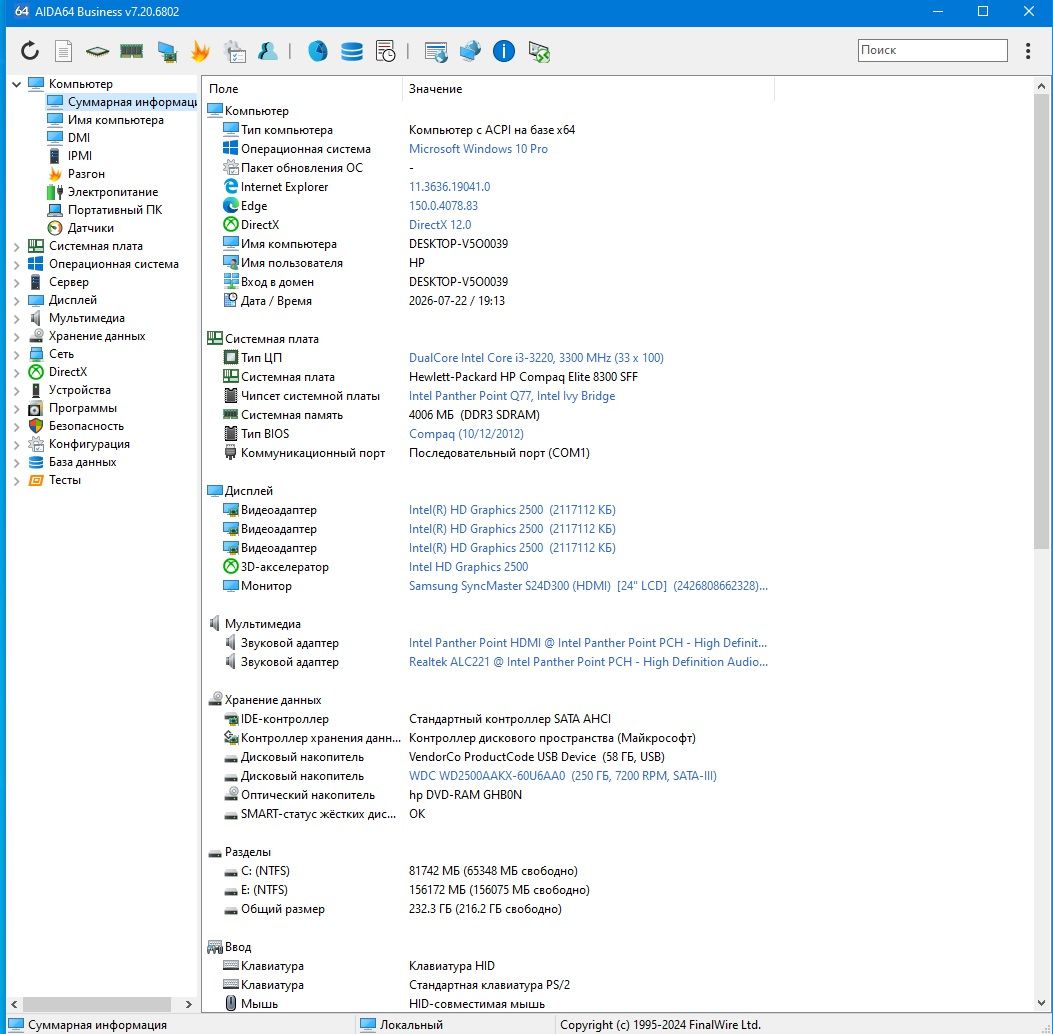Expand the Безопасность tree node
1053x1034 pixels.
point(17,426)
